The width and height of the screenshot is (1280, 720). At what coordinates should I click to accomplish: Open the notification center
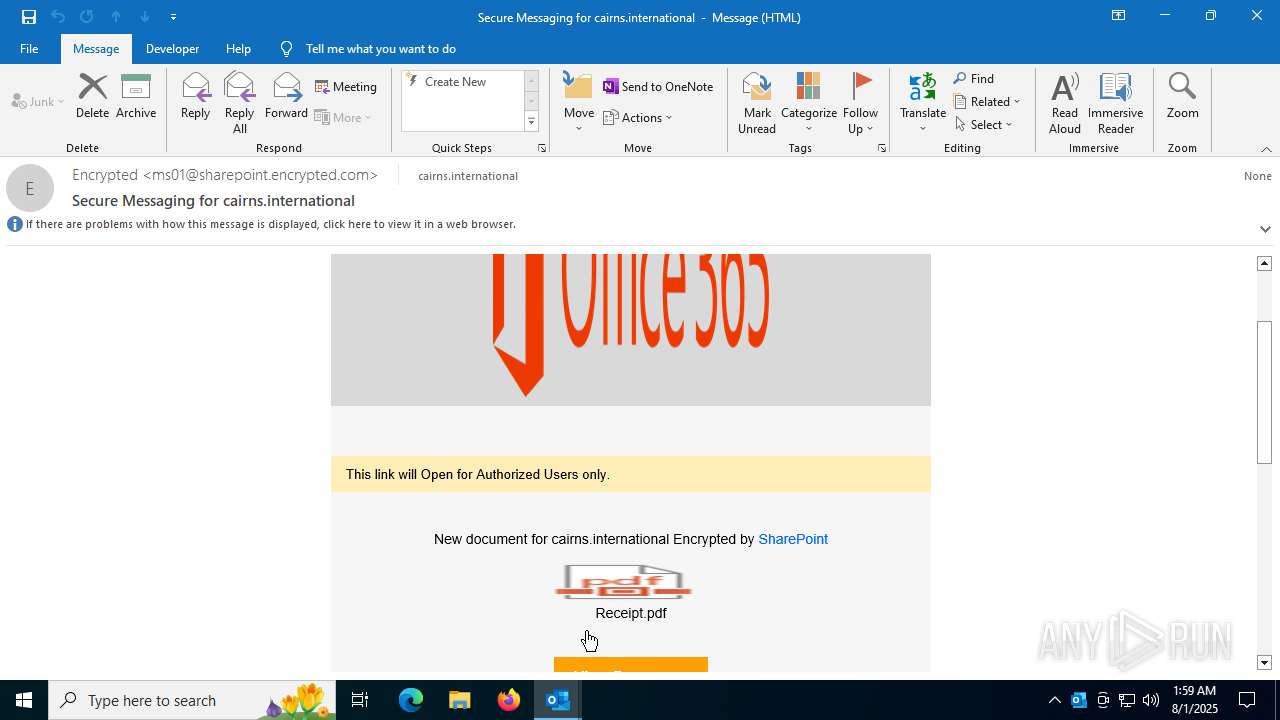tap(1247, 700)
